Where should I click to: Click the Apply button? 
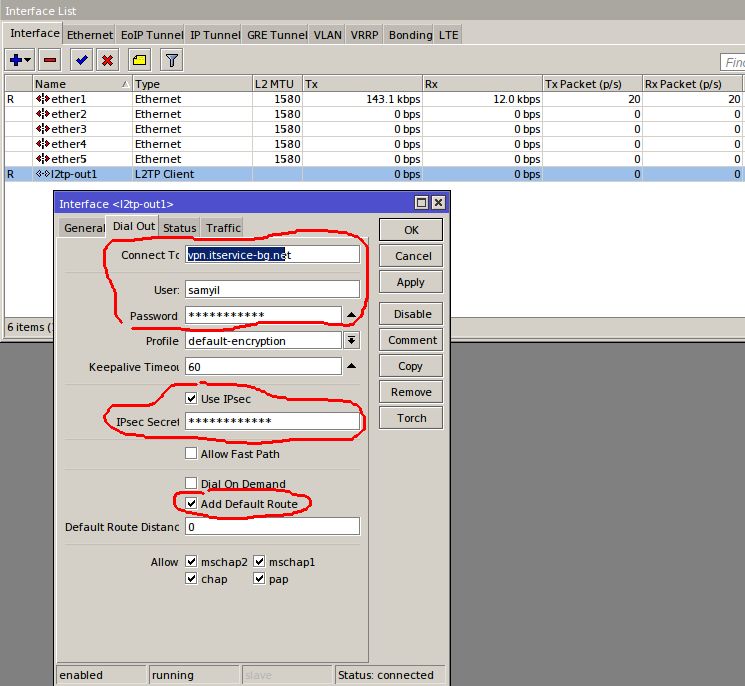point(411,282)
